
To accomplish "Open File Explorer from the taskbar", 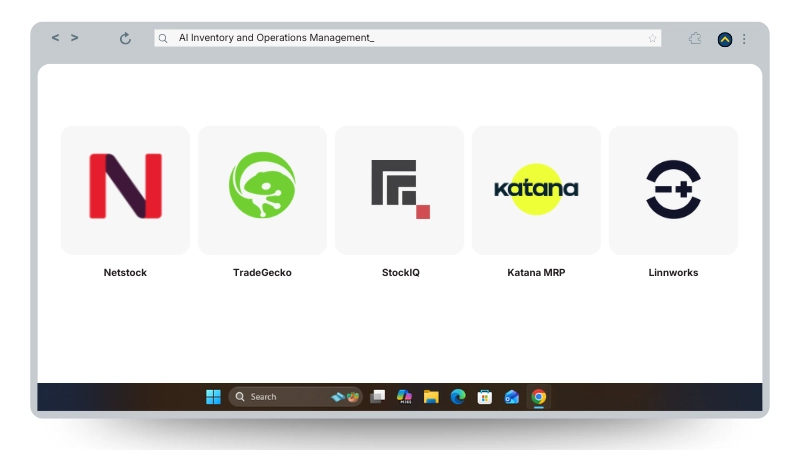I will pos(431,396).
